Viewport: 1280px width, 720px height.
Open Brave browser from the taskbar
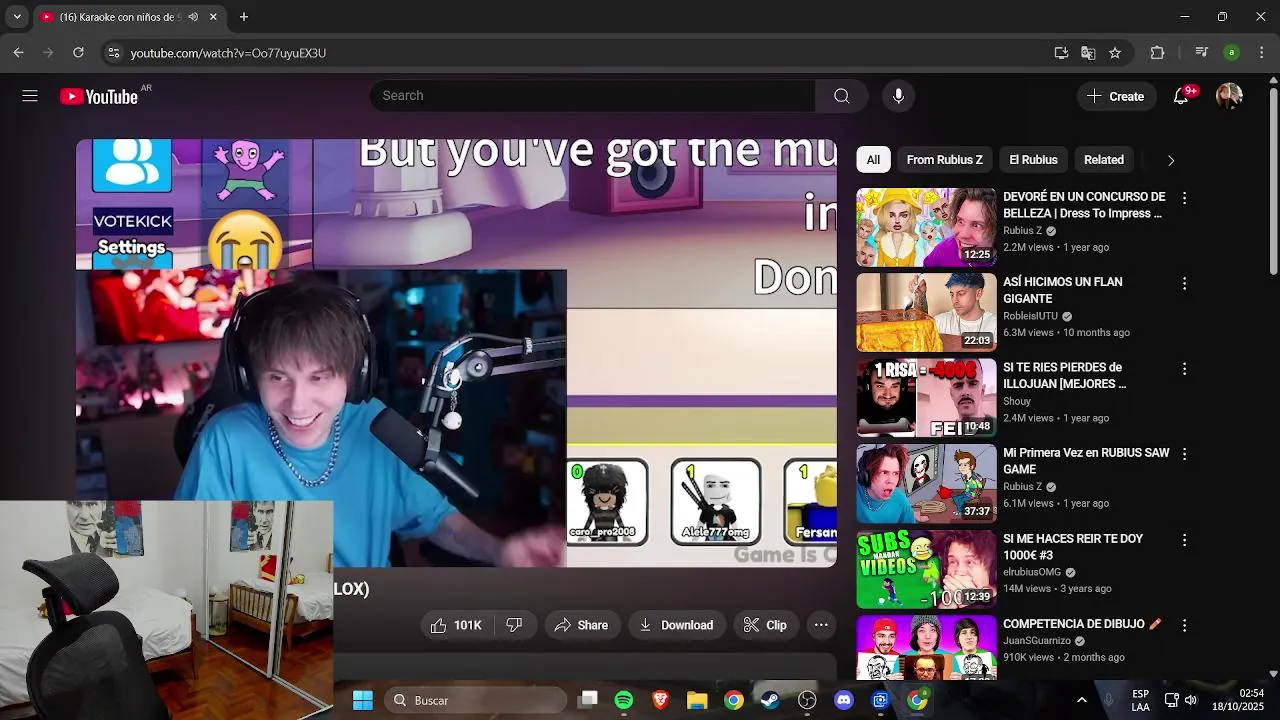tap(660, 700)
